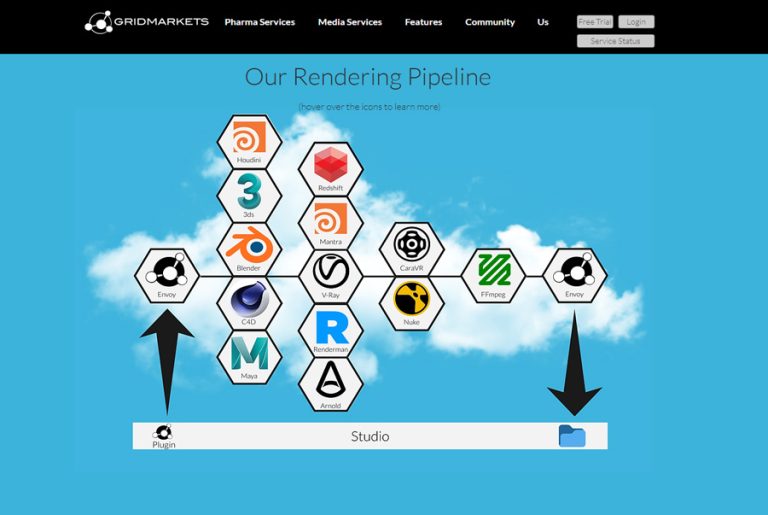Click the FFmpeg hexagon icon
Viewport: 768px width, 515px height.
pyautogui.click(x=493, y=273)
